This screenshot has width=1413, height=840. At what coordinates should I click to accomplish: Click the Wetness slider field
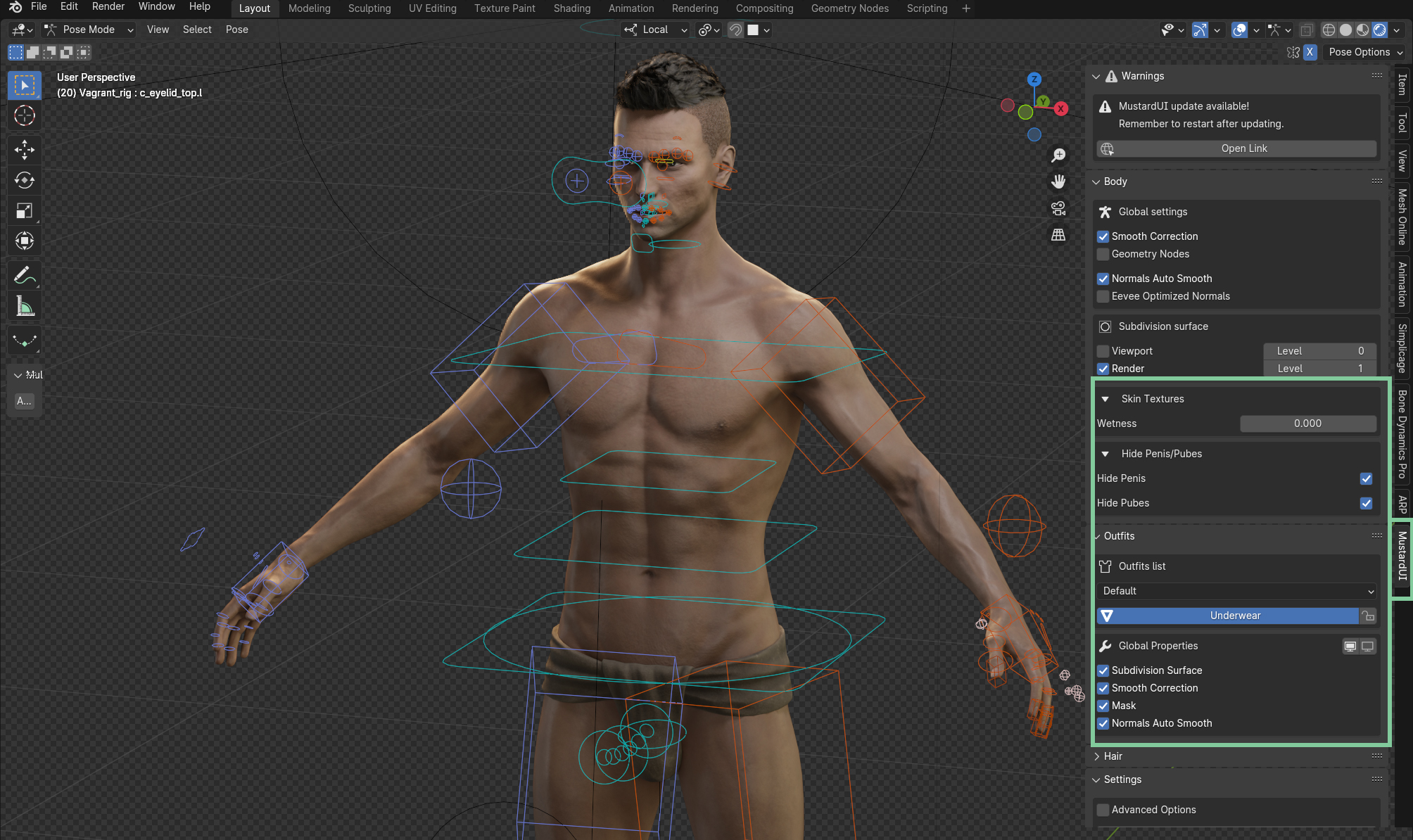click(1307, 424)
